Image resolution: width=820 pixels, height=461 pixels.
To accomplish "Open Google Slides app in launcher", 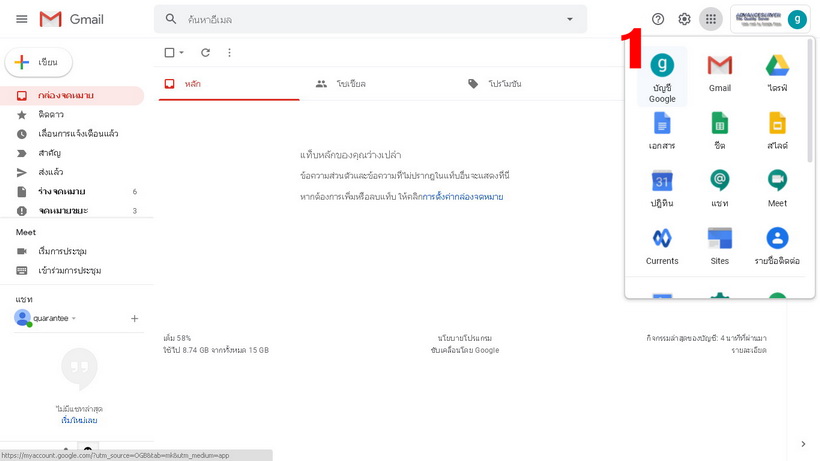I will pos(777,131).
